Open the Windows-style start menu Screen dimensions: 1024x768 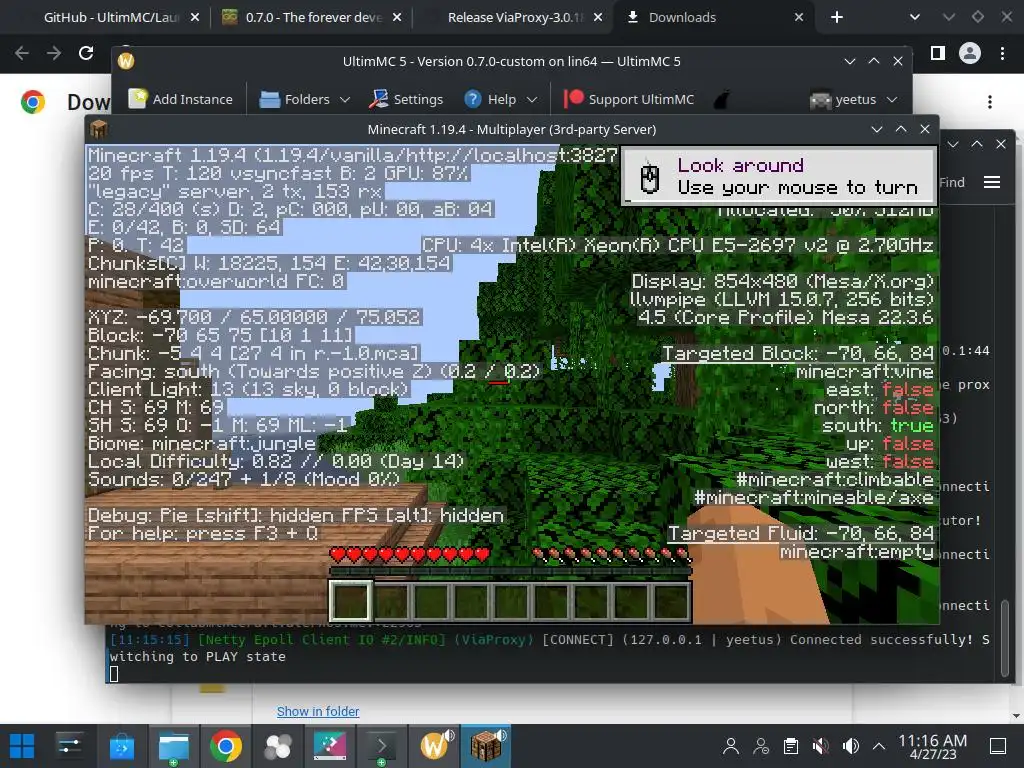(22, 746)
